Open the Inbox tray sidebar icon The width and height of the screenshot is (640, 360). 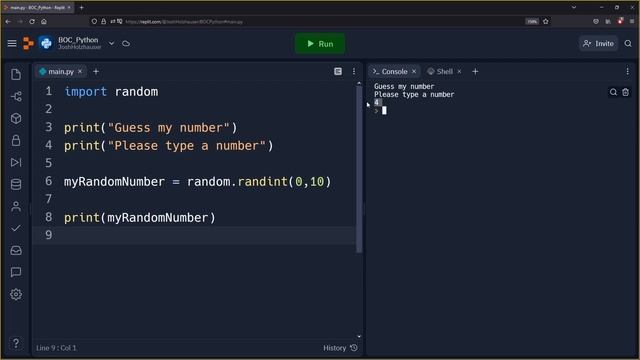(16, 250)
